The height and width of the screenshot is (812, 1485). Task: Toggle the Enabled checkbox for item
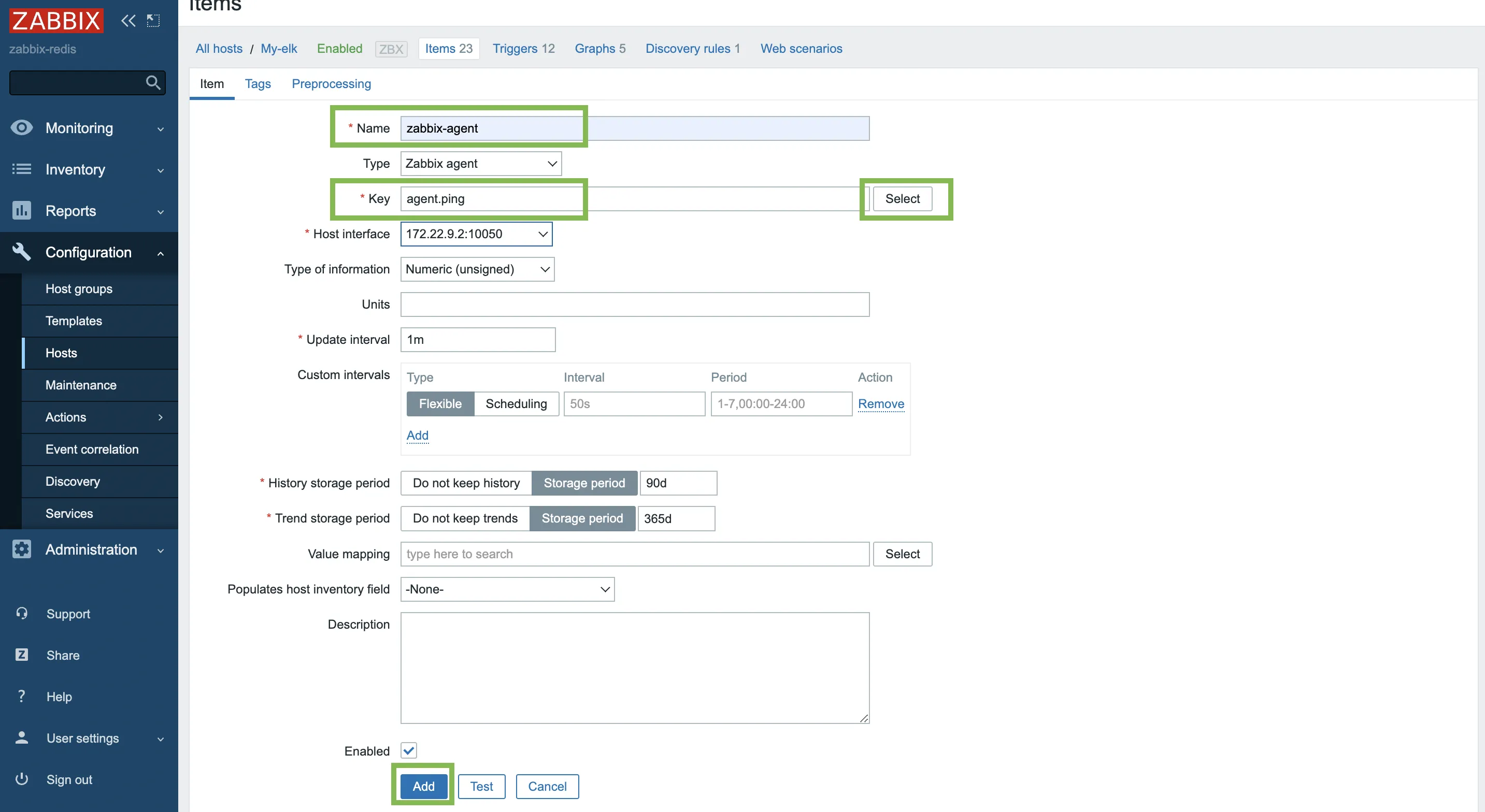[x=409, y=751]
